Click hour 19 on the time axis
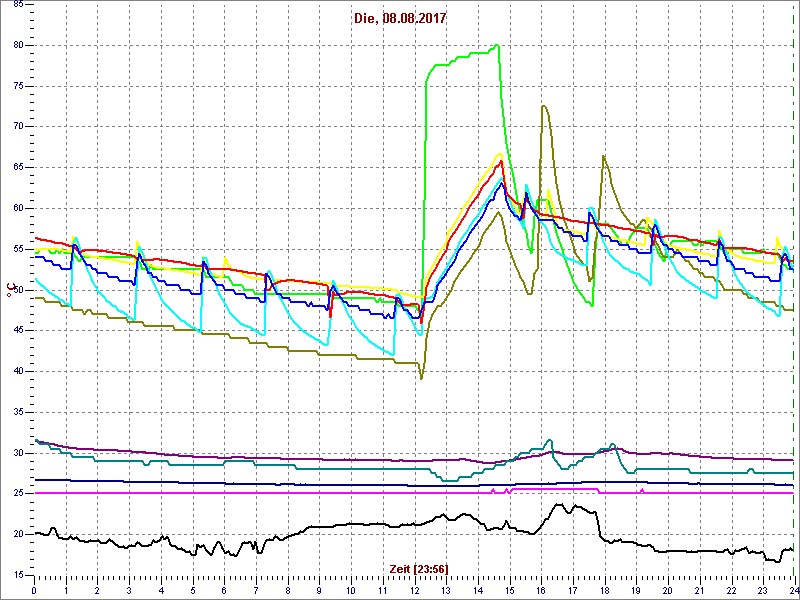The image size is (800, 600). [636, 590]
